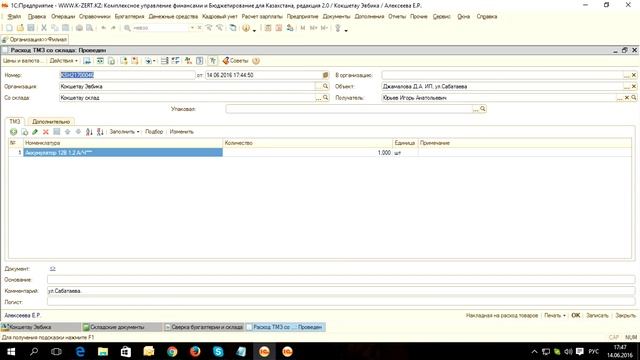
Task: Click the Закрыть button
Action: point(625,316)
